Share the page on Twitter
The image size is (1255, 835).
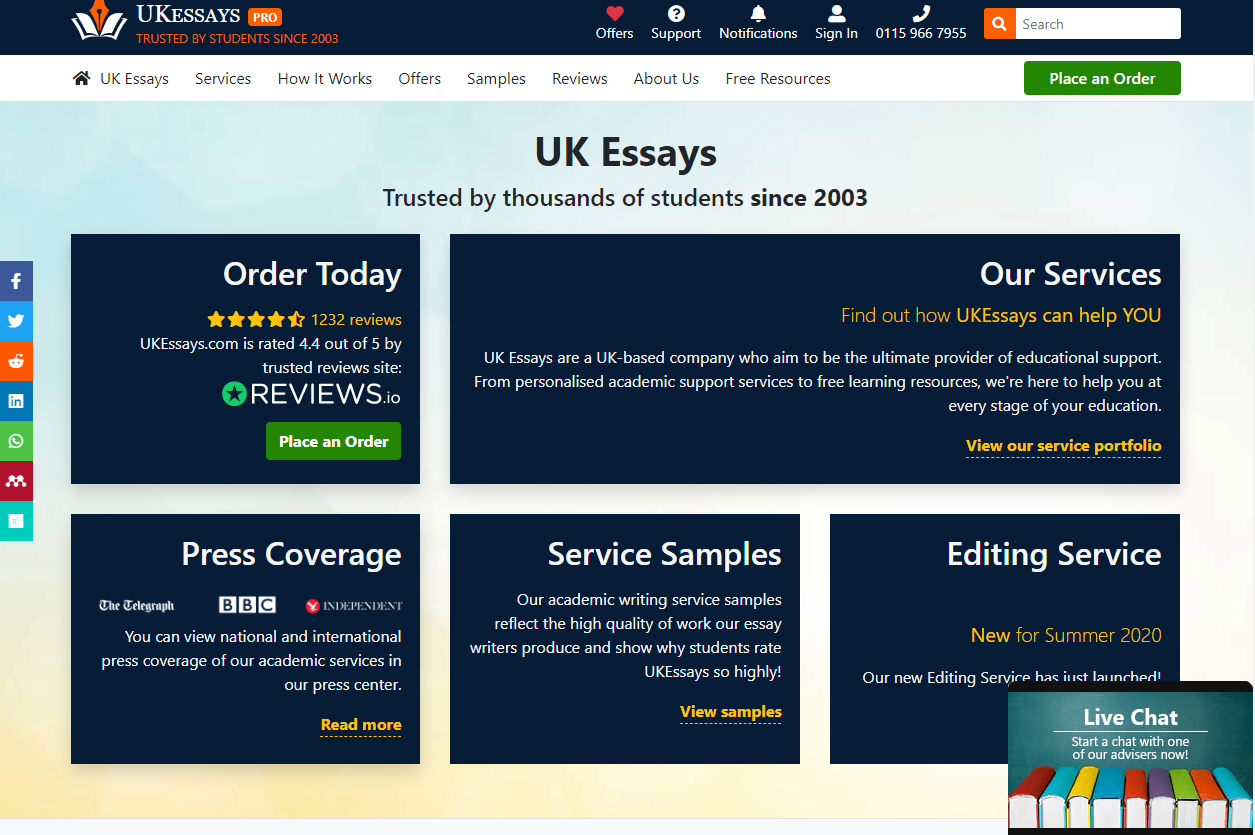16,321
